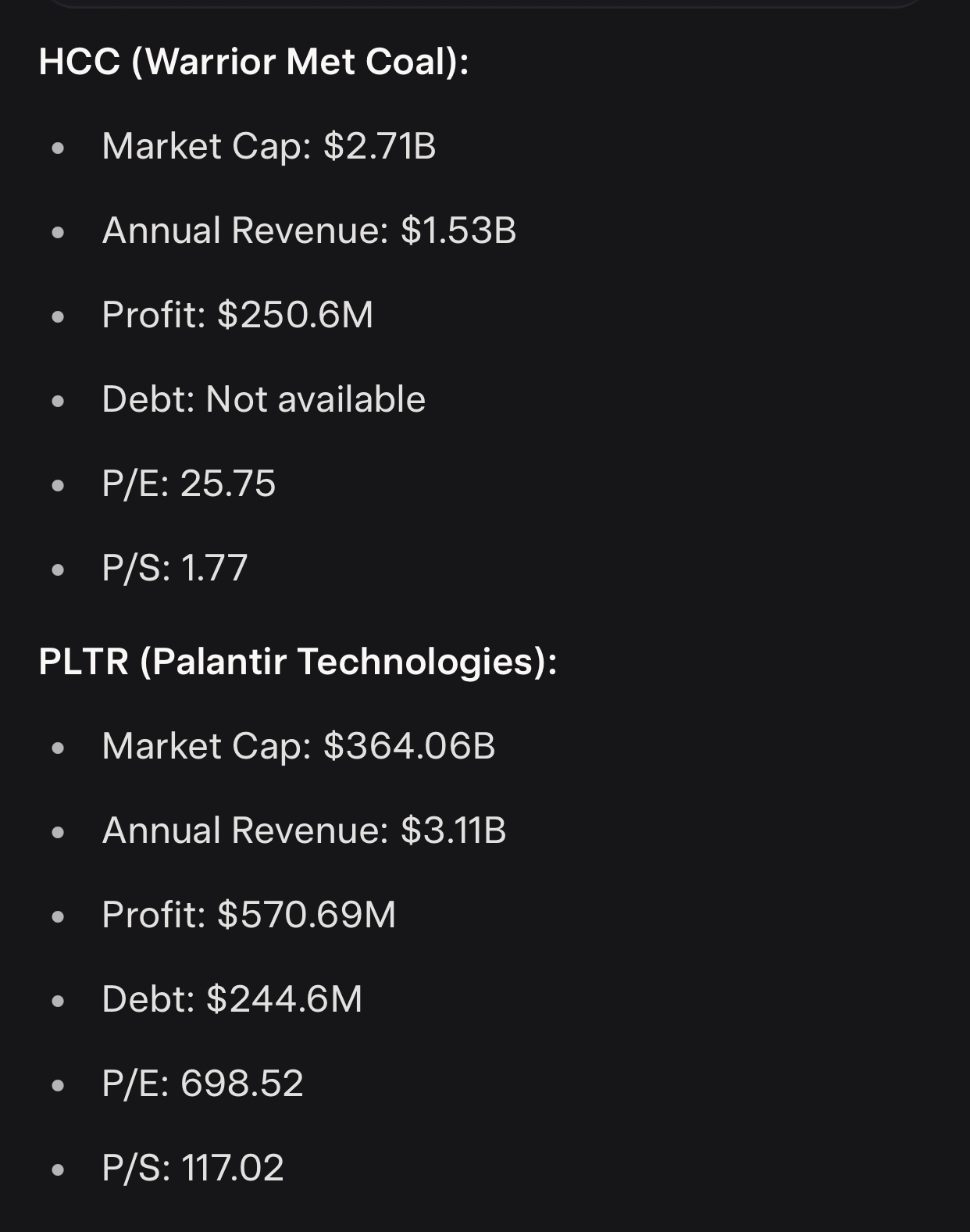Click the Market Cap label under HCC
This screenshot has width=970, height=1232.
(206, 147)
